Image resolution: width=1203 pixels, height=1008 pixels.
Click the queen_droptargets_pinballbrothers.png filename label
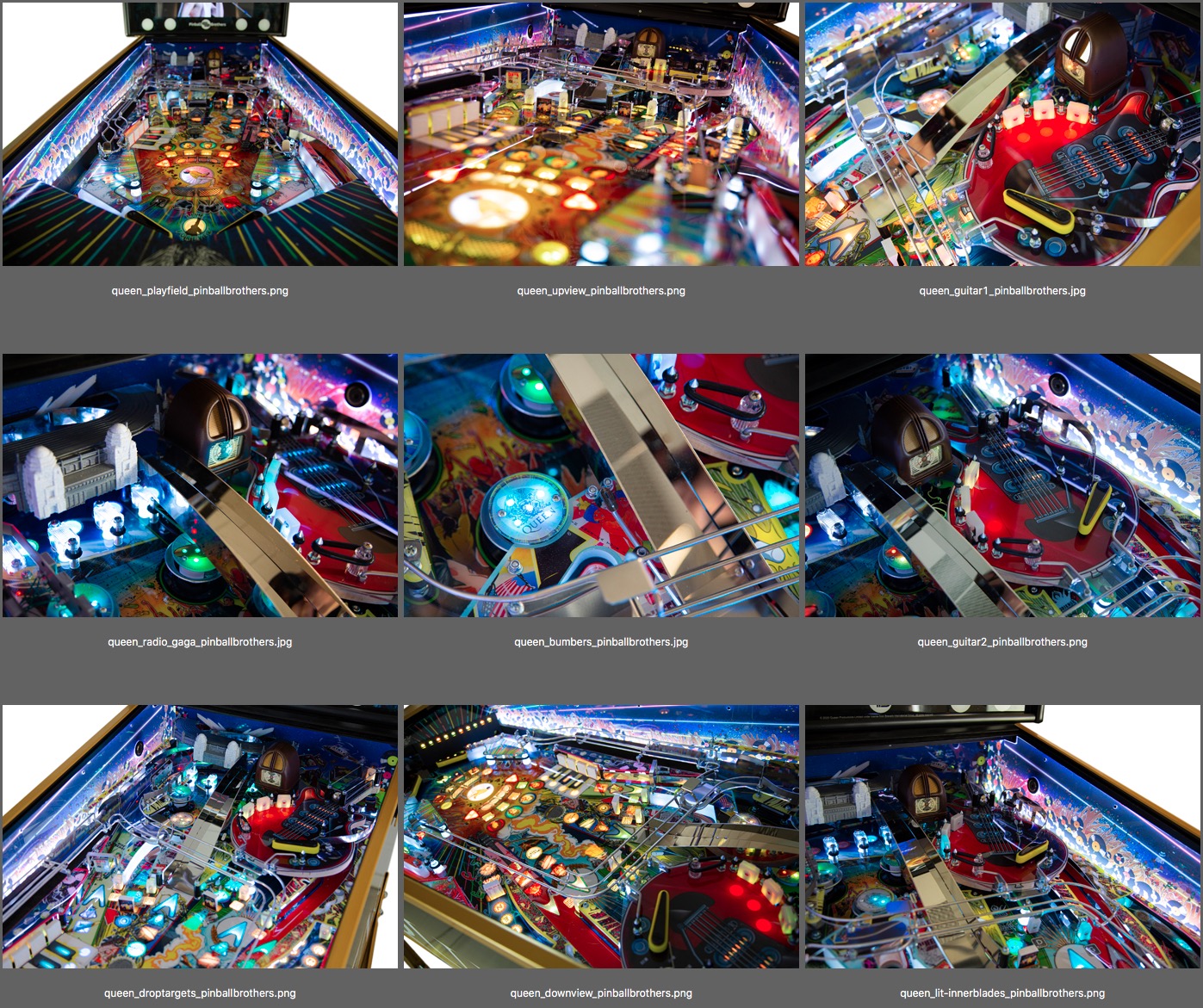(200, 993)
